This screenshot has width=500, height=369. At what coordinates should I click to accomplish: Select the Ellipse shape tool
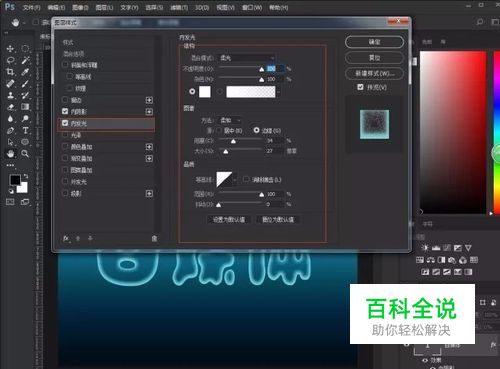point(25,142)
